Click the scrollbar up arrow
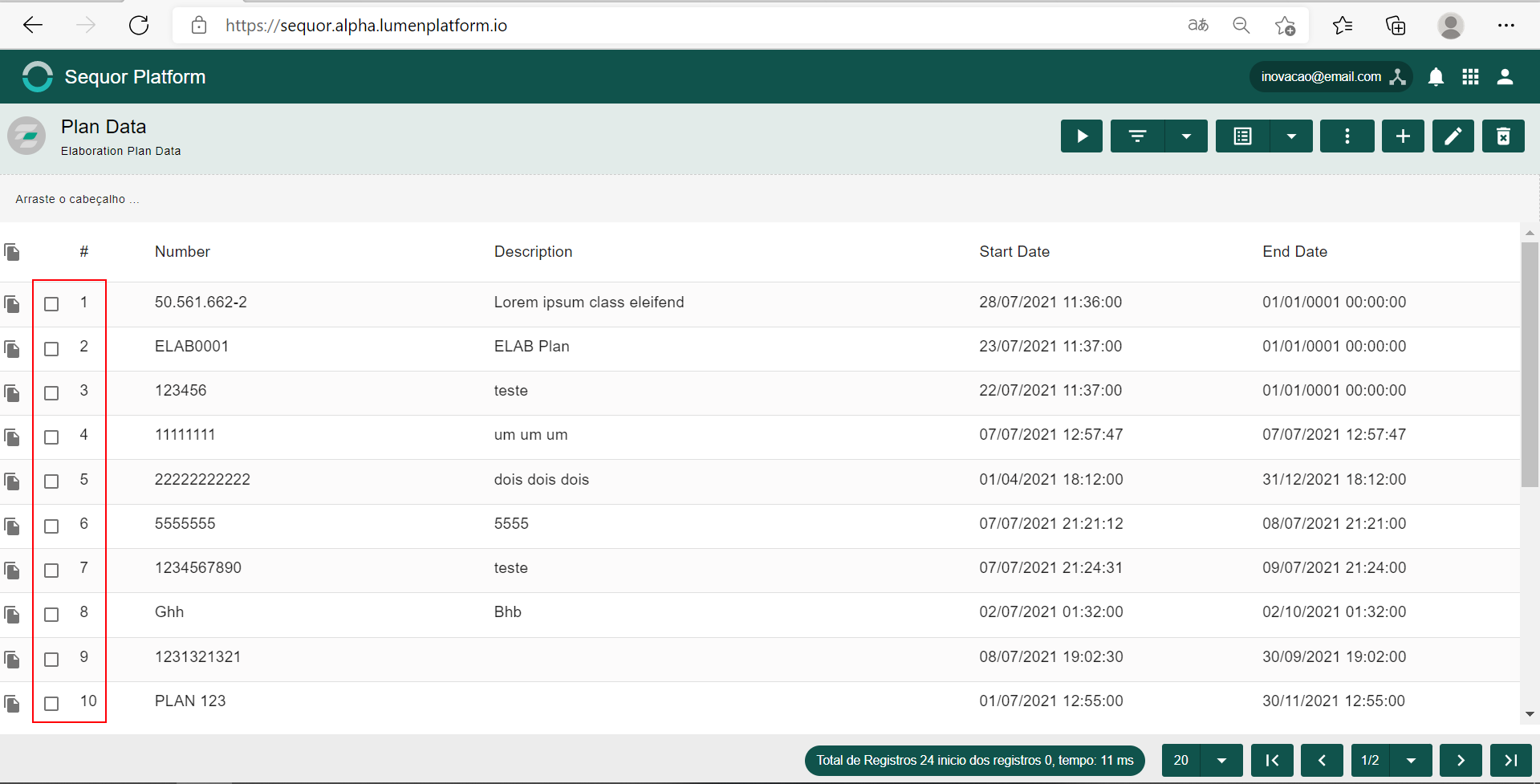1540x784 pixels. coord(1530,233)
